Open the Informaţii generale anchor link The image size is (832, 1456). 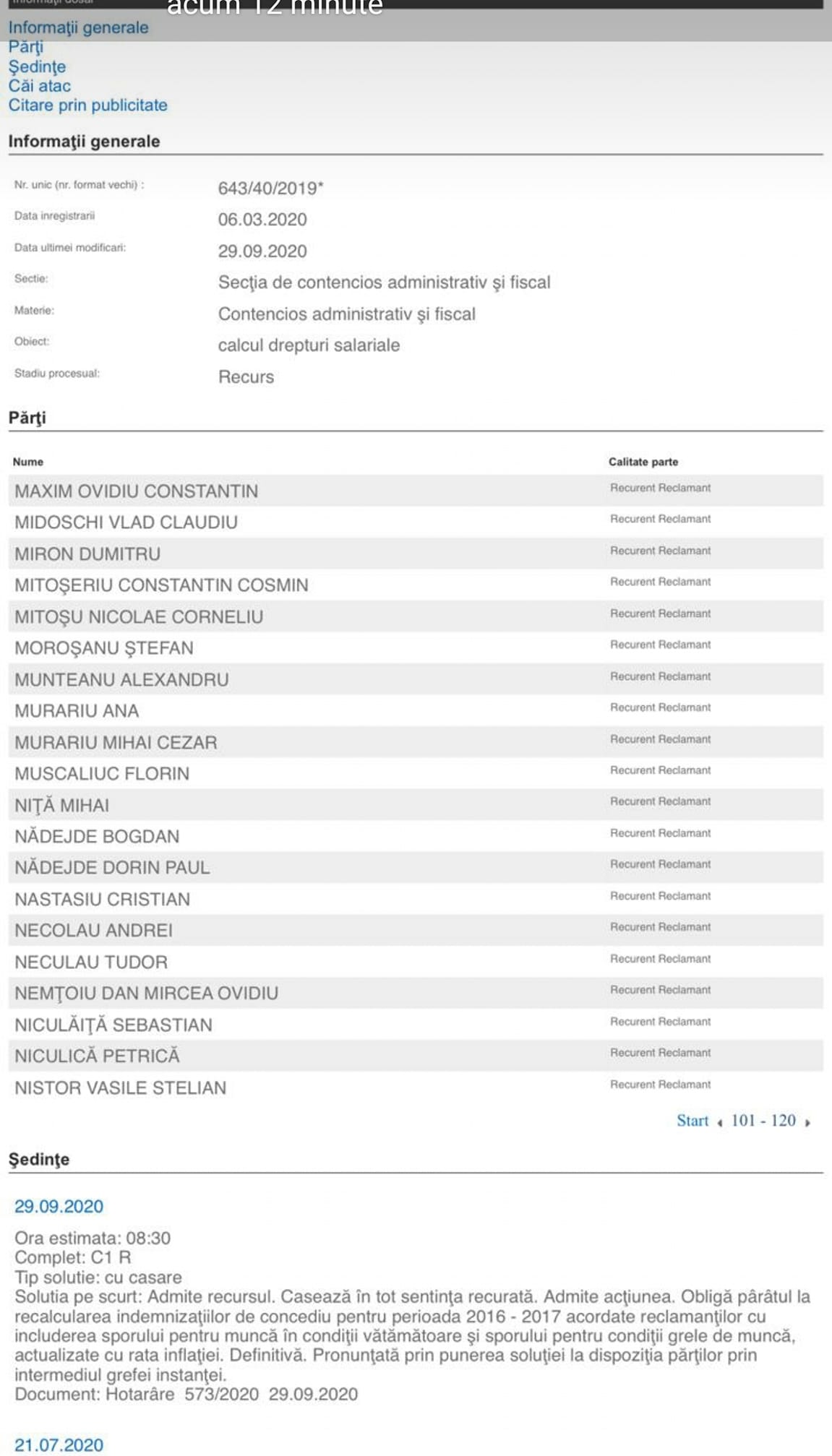(78, 27)
